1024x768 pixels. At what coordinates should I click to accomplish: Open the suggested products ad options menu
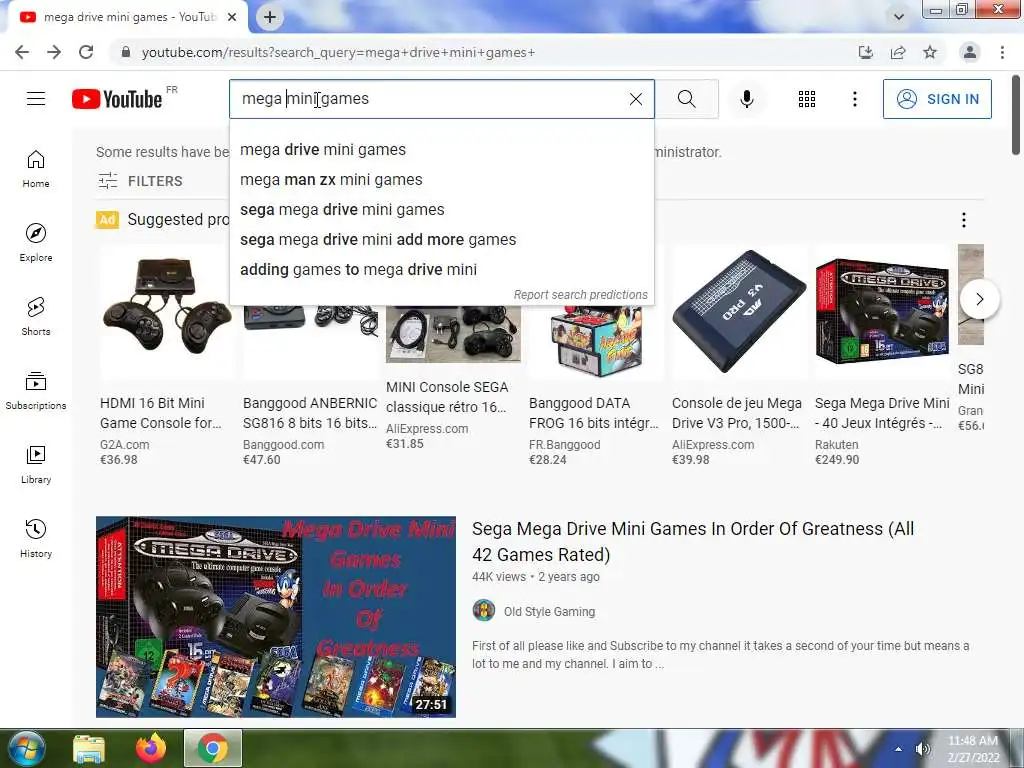coord(963,220)
